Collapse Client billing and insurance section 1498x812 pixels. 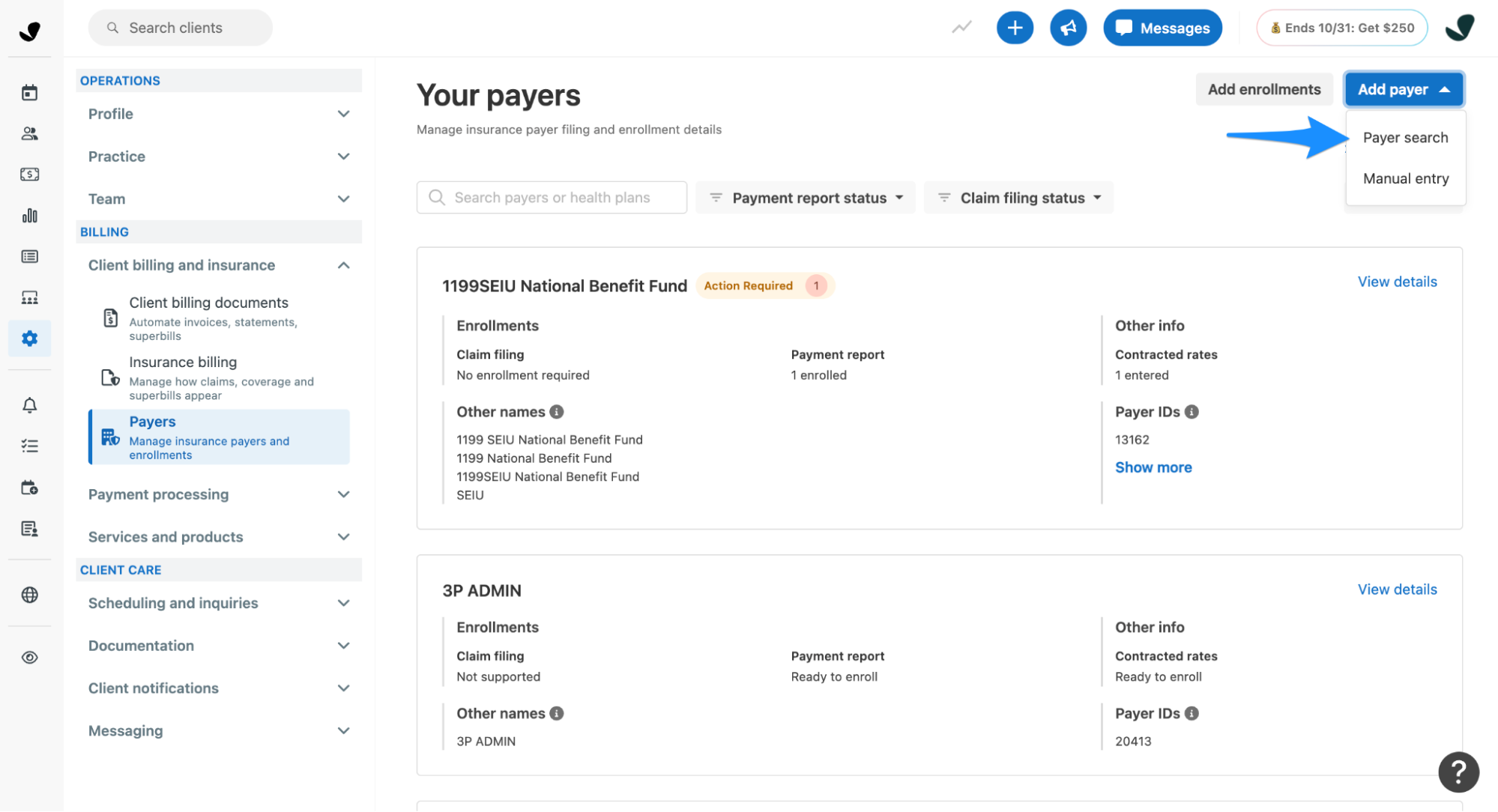click(219, 265)
